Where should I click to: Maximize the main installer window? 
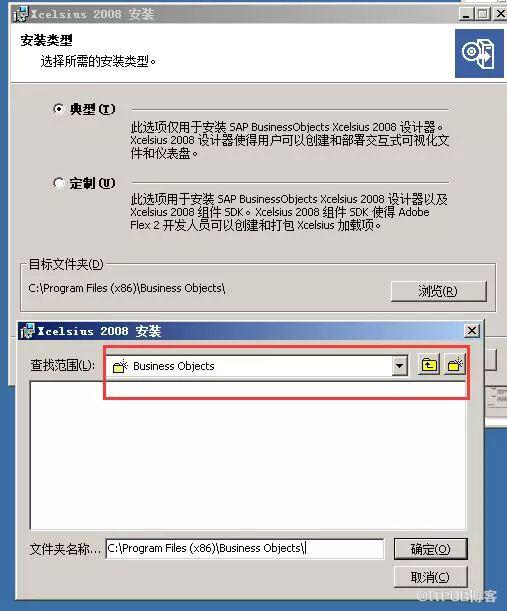(x=482, y=14)
